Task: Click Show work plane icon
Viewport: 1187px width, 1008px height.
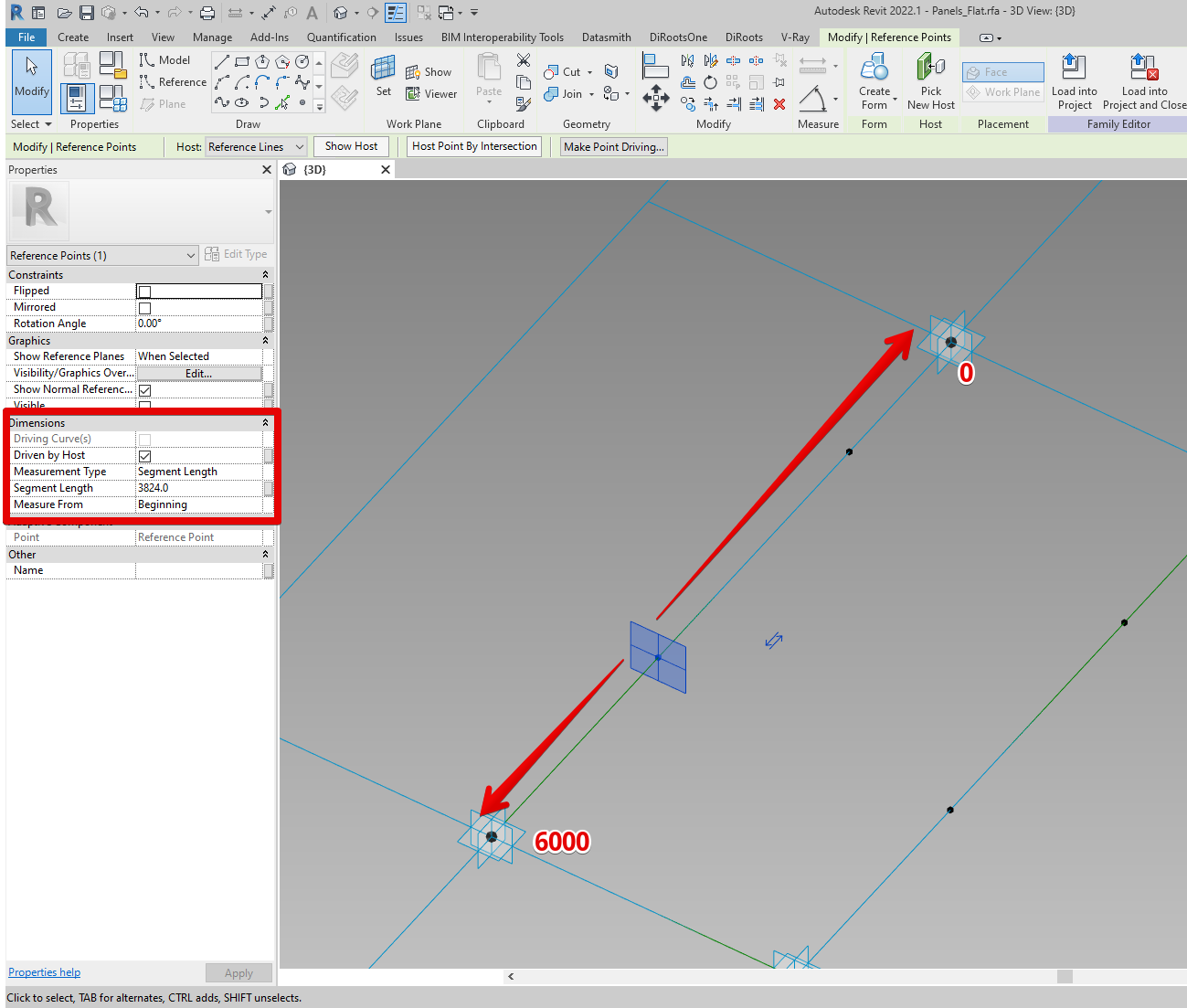Action: (429, 72)
